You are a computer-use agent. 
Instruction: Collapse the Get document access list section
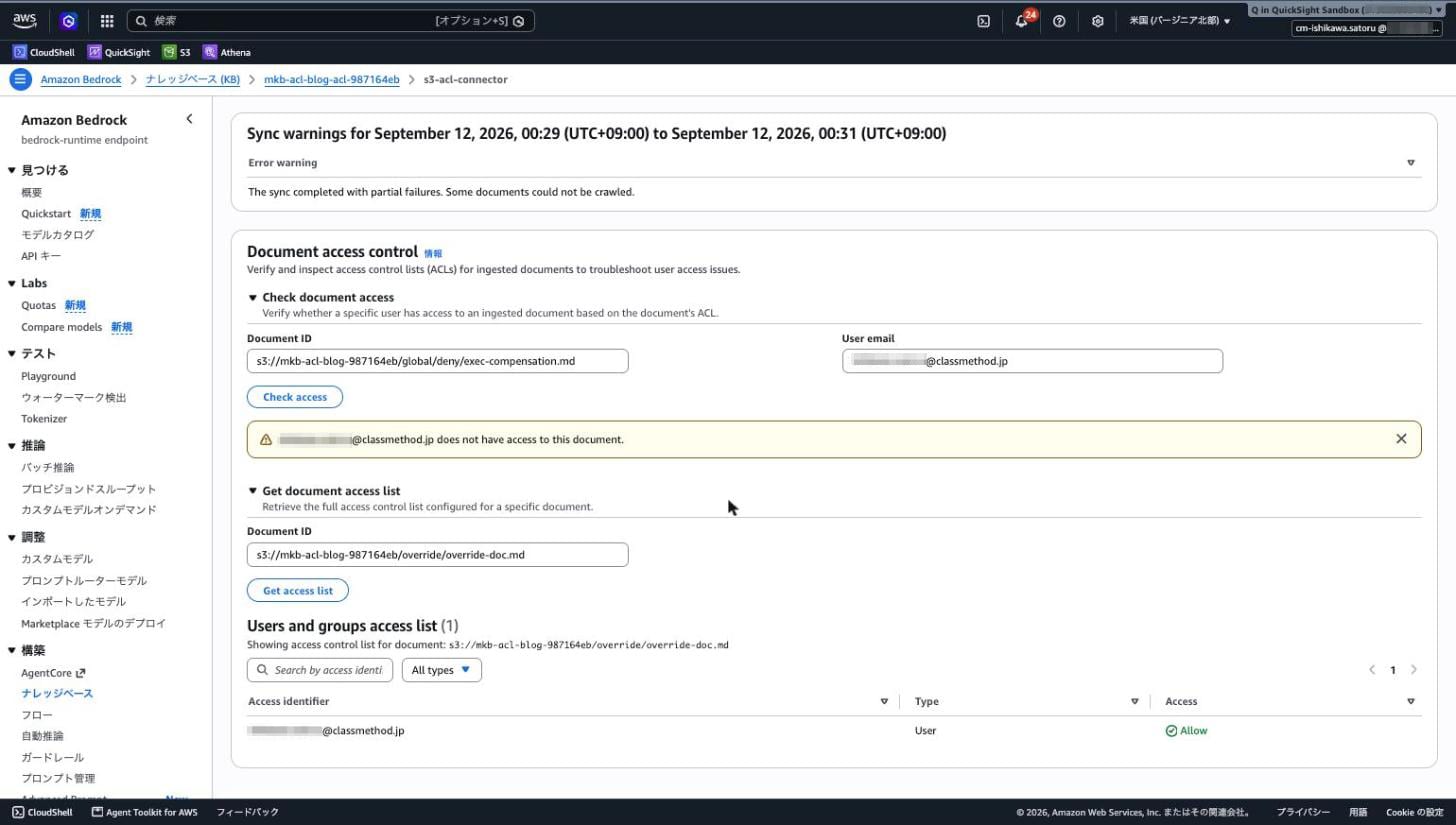253,491
